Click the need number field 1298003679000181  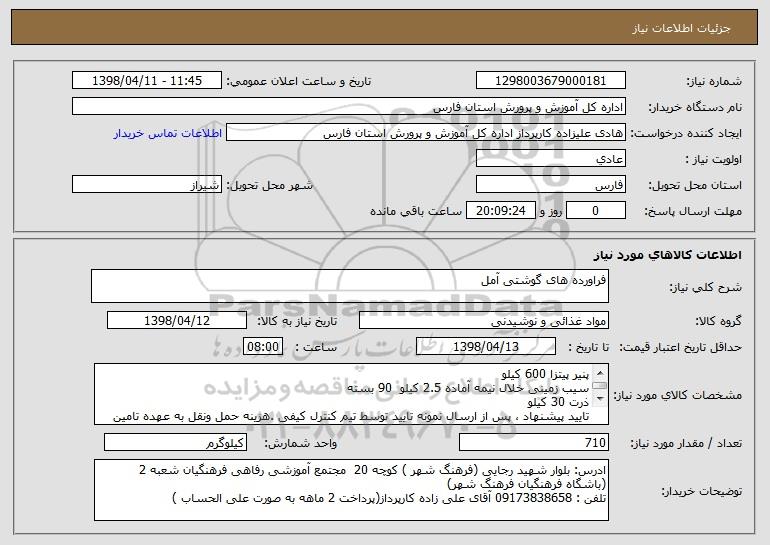pos(550,80)
